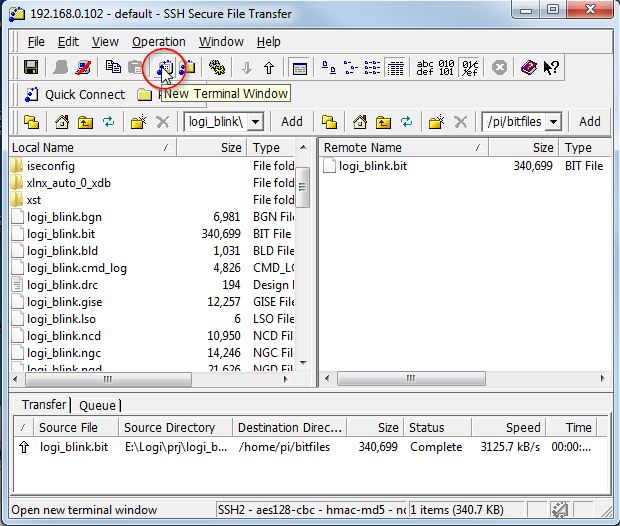
Task: Delete selected item in remote pane
Action: [x=460, y=122]
